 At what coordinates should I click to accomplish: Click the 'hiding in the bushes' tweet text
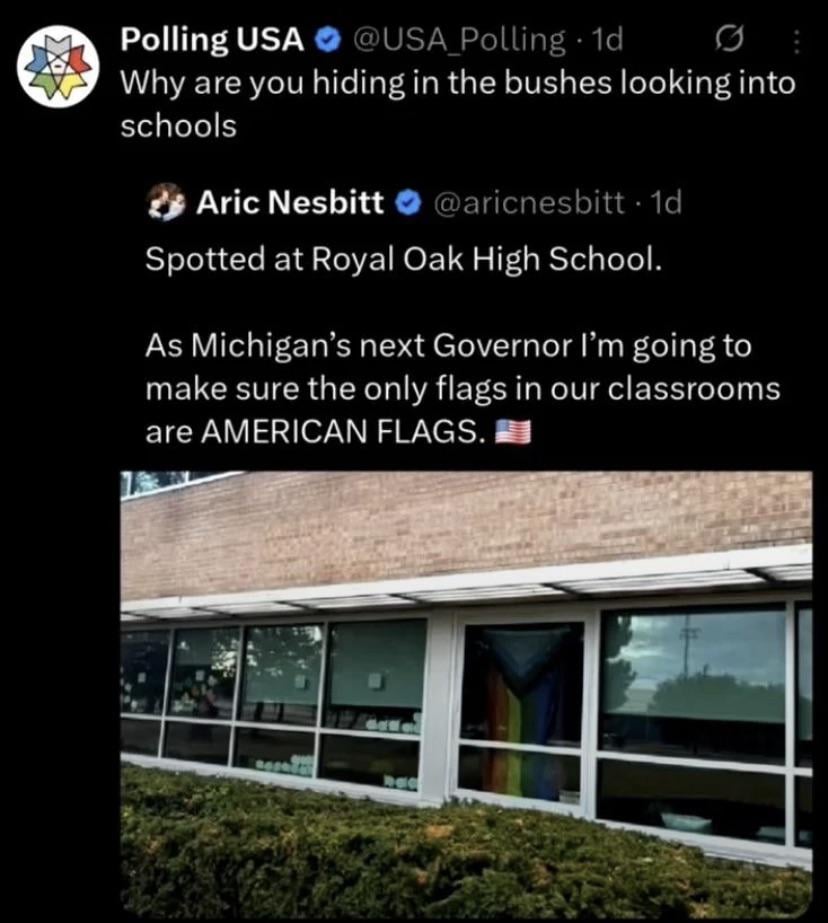point(458,104)
